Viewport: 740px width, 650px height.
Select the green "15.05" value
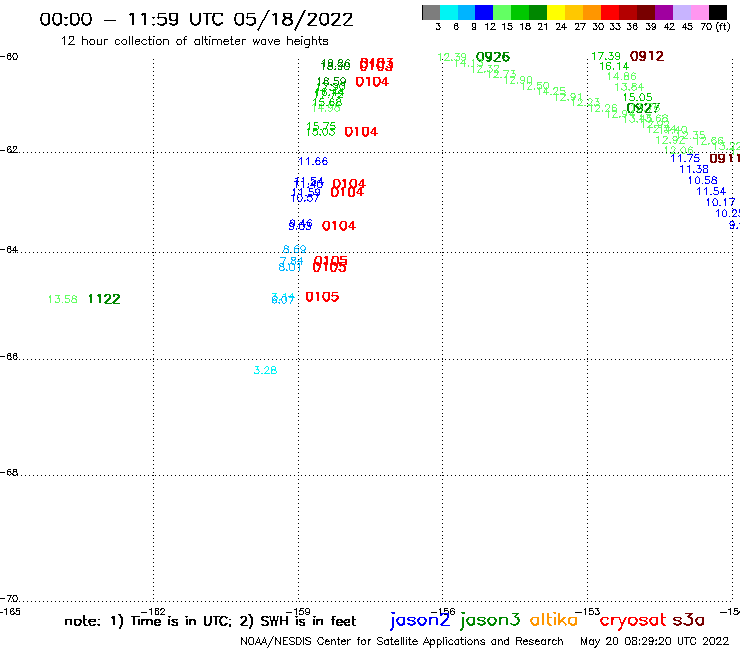pos(638,97)
